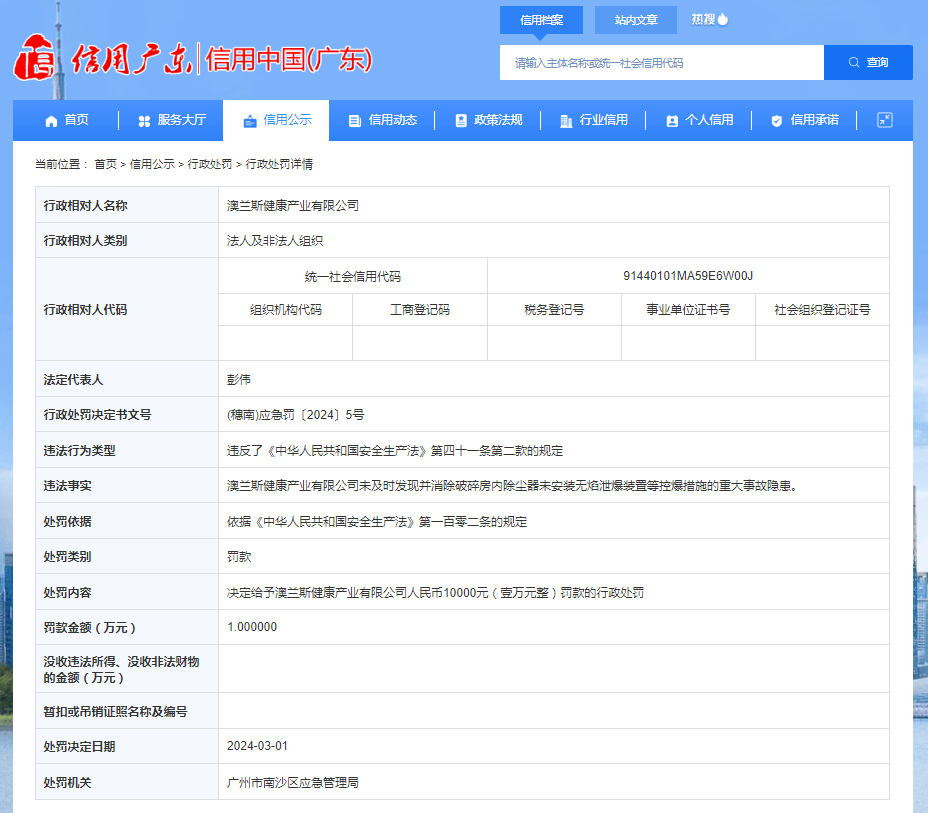The height and width of the screenshot is (813, 928).
Task: Click 行政处罚 in the breadcrumb trail
Action: click(x=210, y=164)
